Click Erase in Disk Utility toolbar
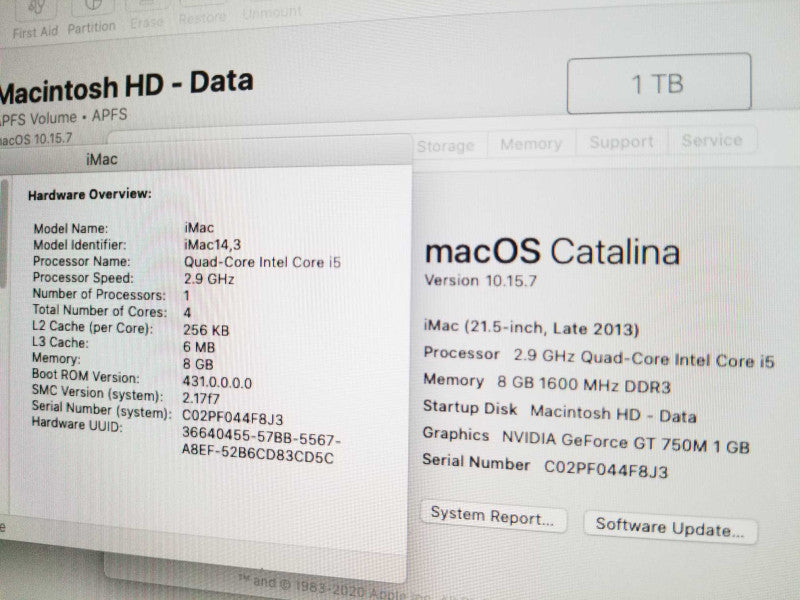The image size is (800, 600). coord(147,16)
